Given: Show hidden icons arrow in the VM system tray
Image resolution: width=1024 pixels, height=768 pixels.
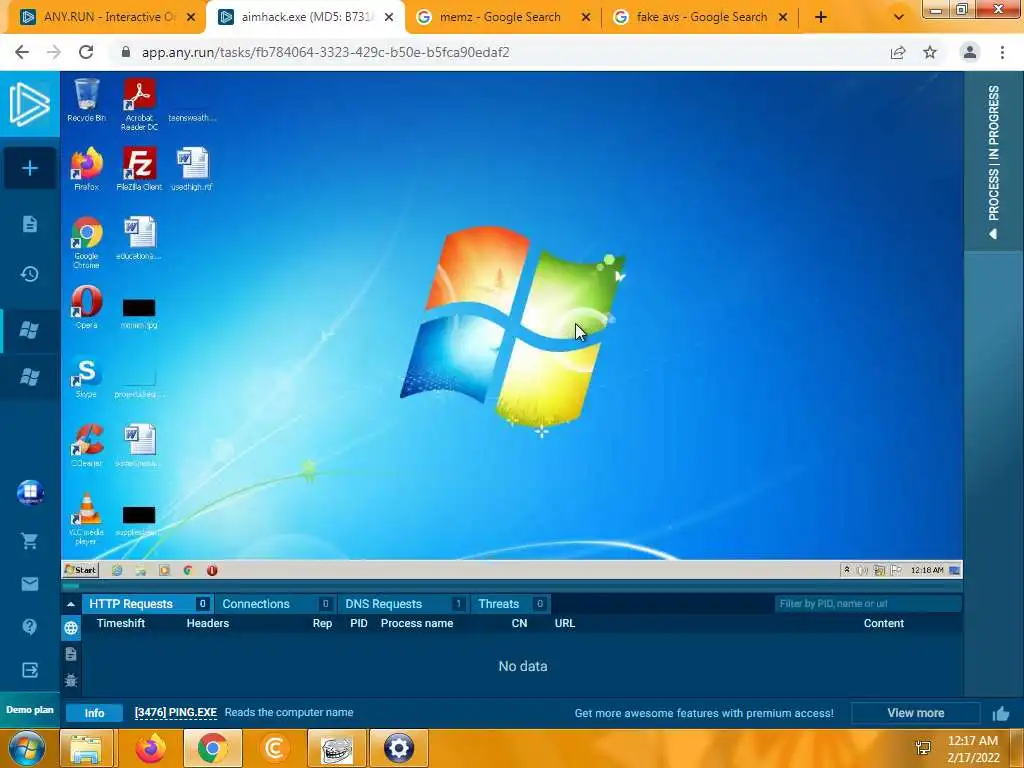Looking at the screenshot, I should click(x=847, y=570).
